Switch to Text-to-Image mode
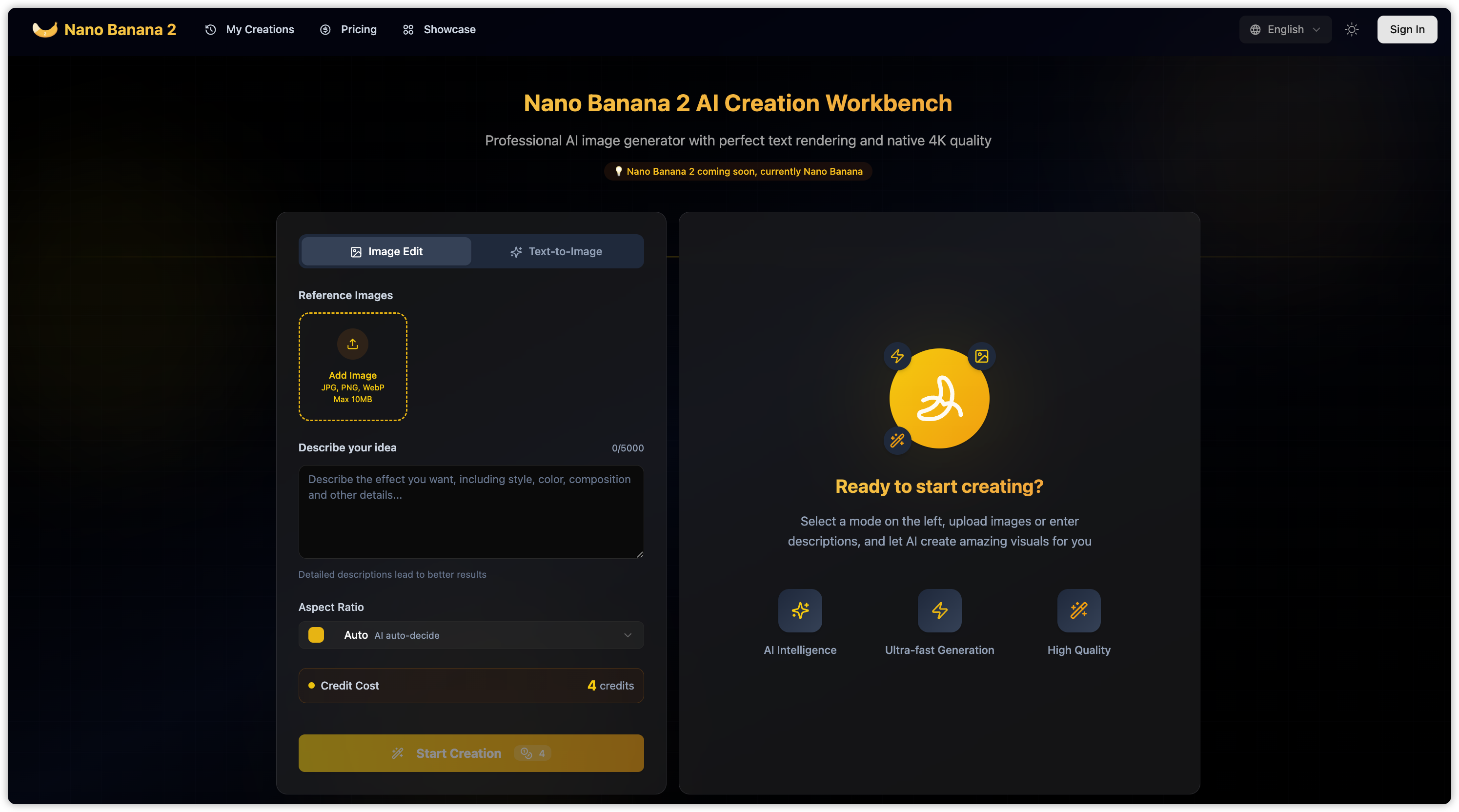Viewport: 1459px width, 812px height. [x=556, y=251]
